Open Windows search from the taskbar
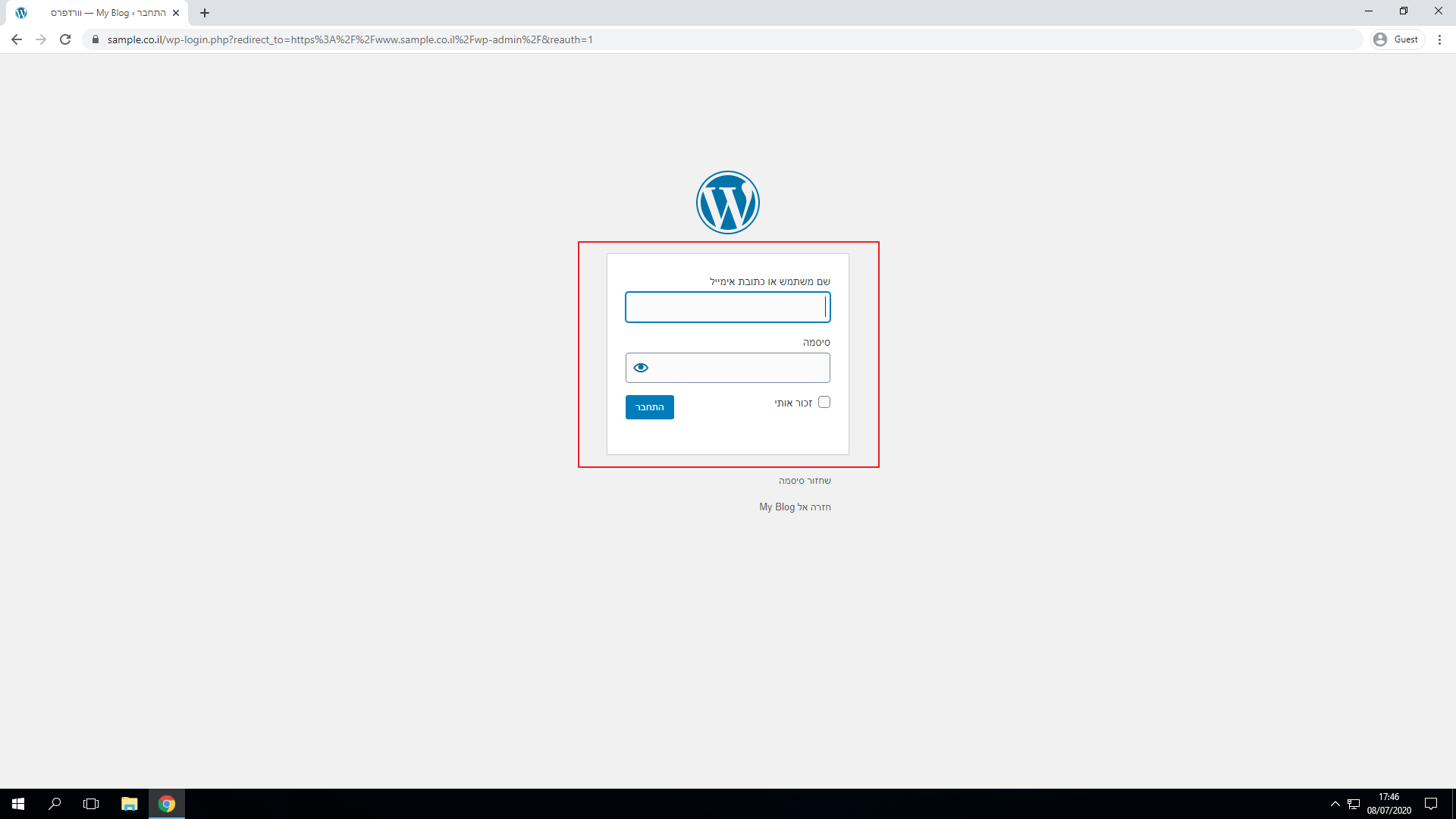Screen dimensions: 1456x819 point(55,804)
